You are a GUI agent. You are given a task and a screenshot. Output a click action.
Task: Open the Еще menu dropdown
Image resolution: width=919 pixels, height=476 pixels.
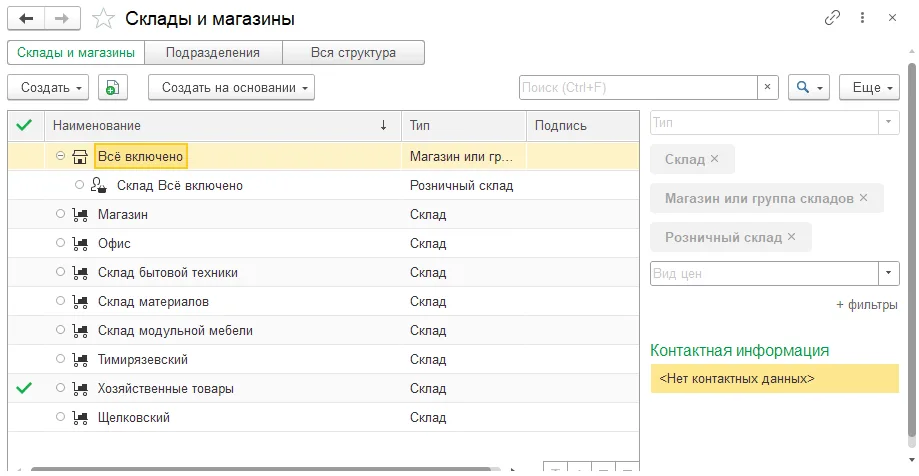pyautogui.click(x=869, y=87)
